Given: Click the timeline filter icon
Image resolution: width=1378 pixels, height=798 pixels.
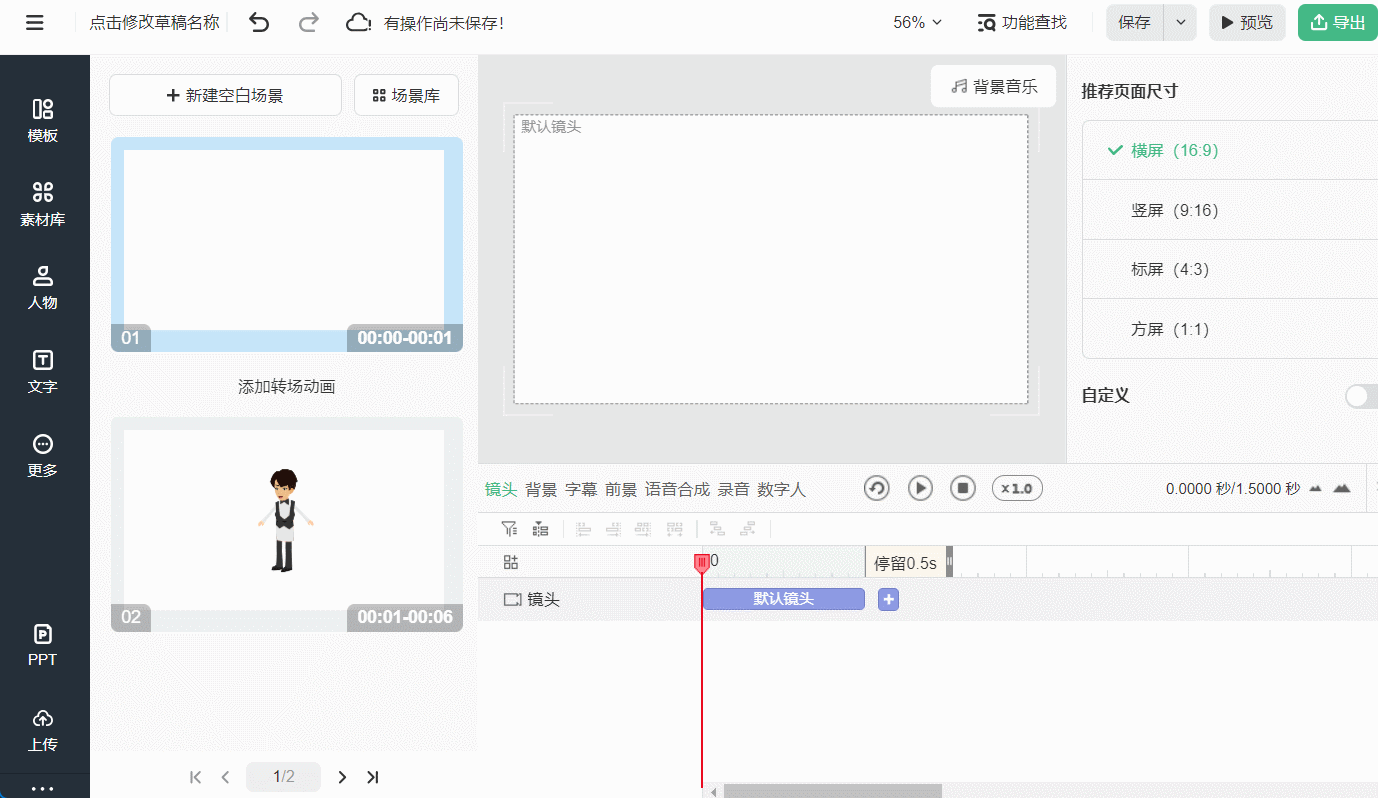Looking at the screenshot, I should pyautogui.click(x=509, y=529).
